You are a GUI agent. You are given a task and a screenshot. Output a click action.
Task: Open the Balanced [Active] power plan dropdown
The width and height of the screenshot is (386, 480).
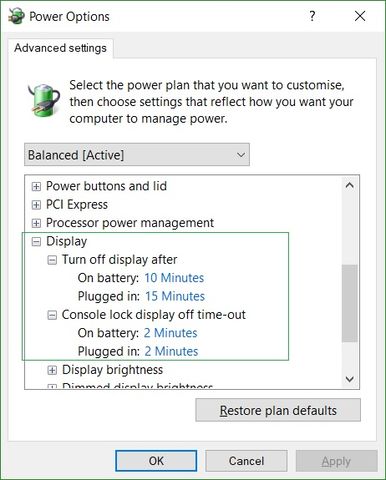[137, 155]
